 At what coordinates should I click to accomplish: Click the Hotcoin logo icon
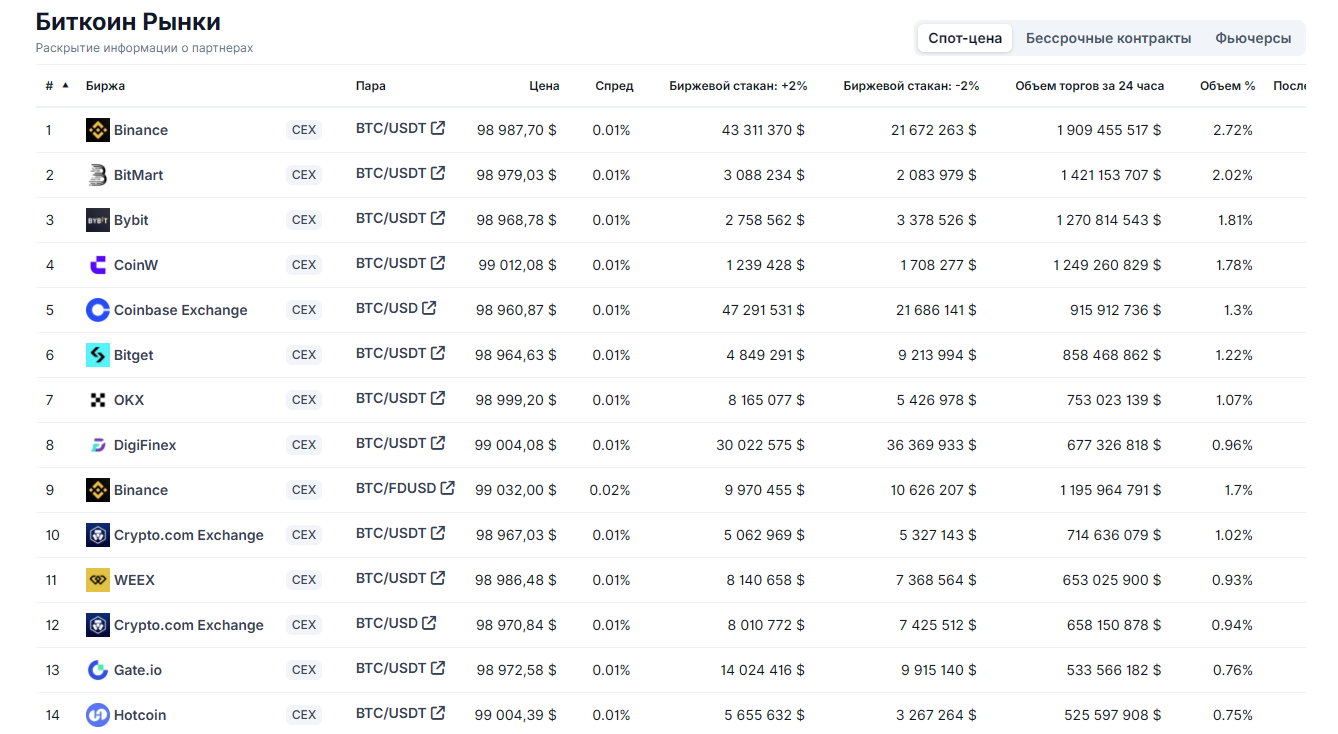tap(97, 715)
